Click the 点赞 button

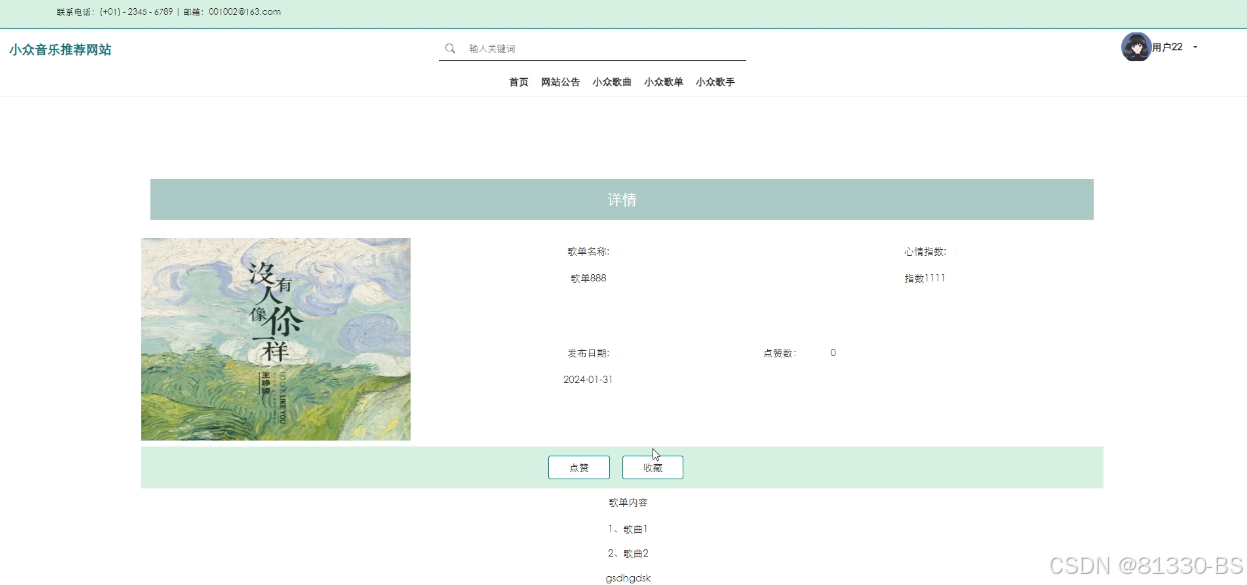[579, 467]
